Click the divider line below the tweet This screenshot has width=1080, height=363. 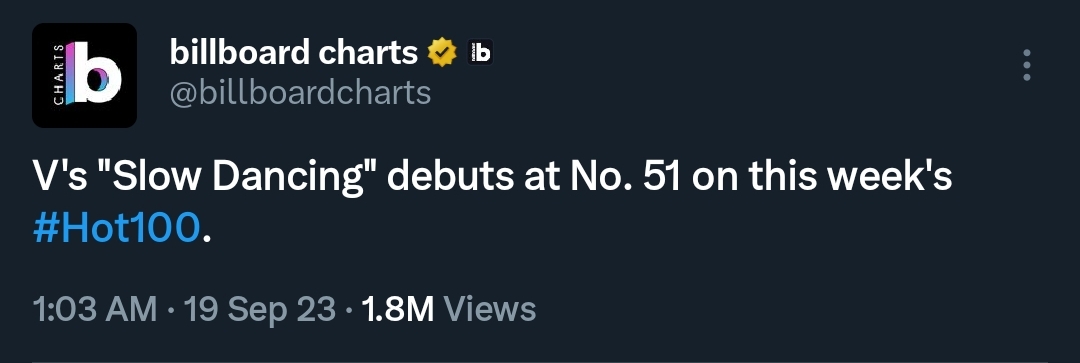pyautogui.click(x=540, y=360)
